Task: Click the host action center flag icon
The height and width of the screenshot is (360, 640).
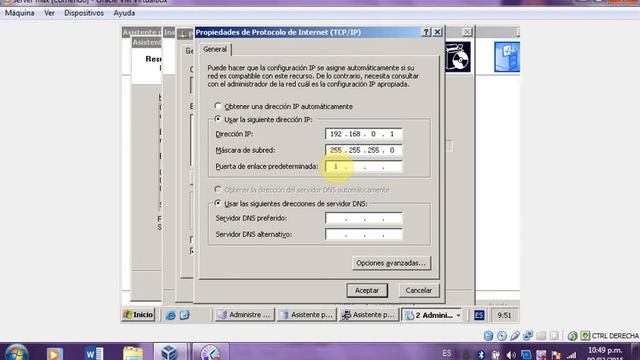Action: coord(556,355)
